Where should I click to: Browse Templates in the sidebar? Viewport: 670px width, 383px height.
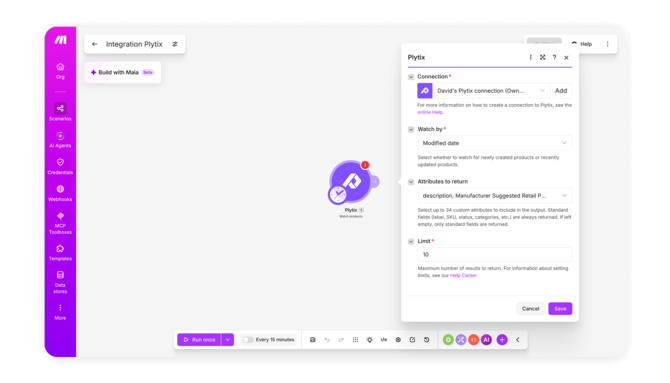click(60, 253)
